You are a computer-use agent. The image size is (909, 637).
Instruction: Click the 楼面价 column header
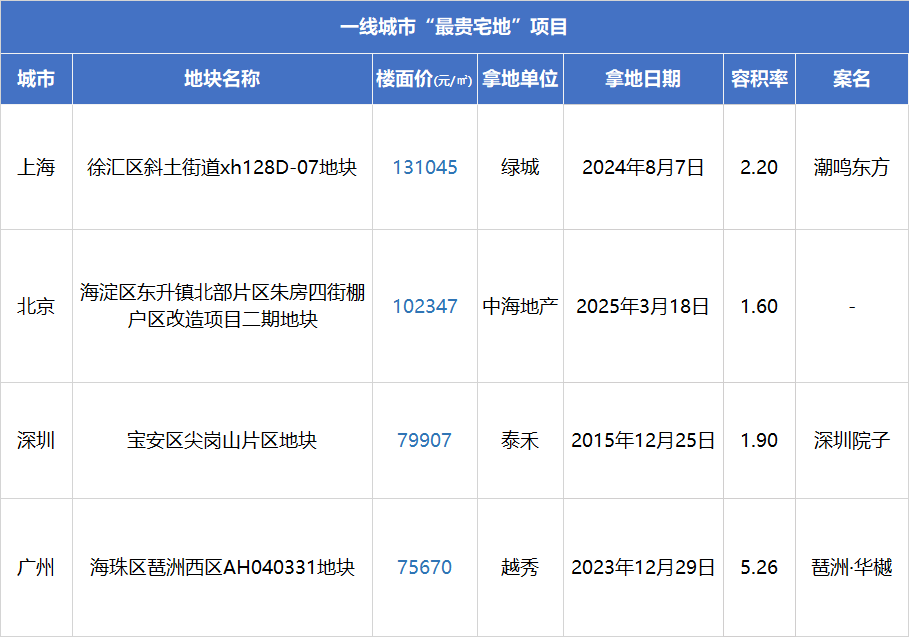click(x=424, y=79)
